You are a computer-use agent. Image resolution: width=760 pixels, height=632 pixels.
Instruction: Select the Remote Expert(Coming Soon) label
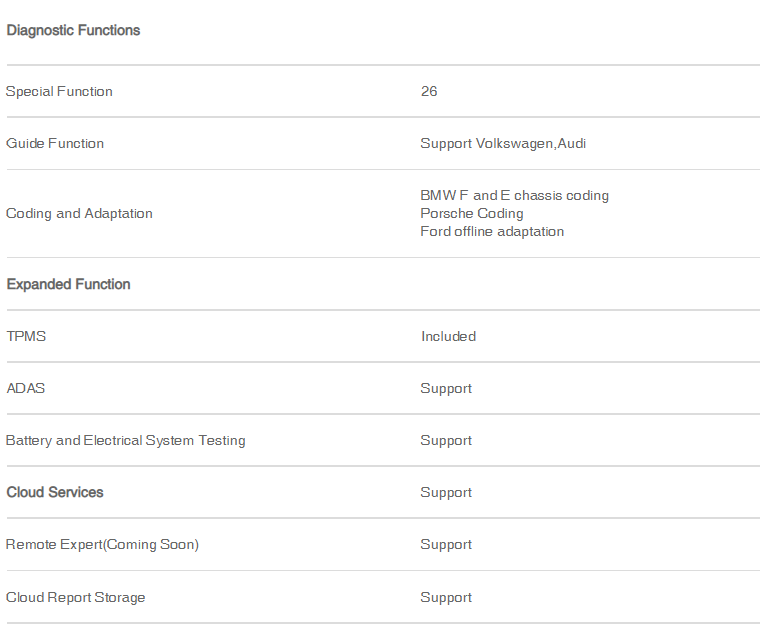point(102,545)
